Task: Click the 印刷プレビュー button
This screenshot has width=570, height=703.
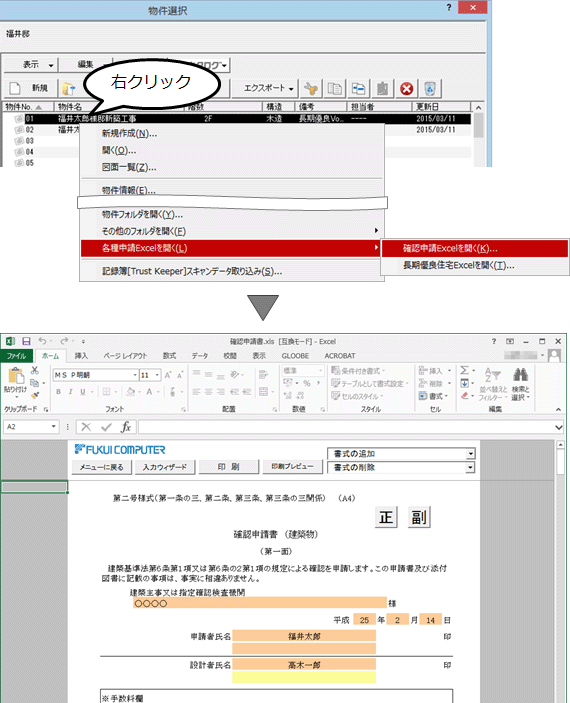Action: coord(292,467)
